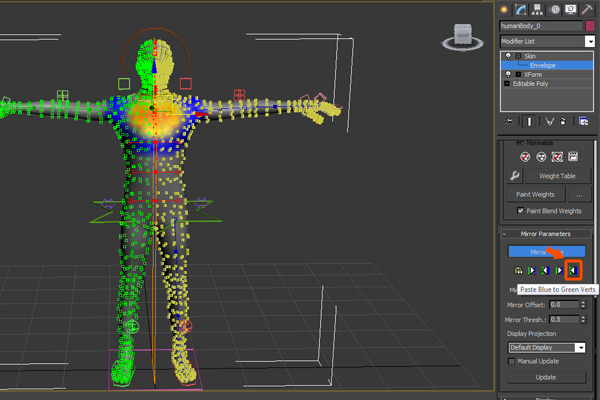Click the Pin Stack icon
Image resolution: width=600 pixels, height=400 pixels.
pyautogui.click(x=509, y=122)
